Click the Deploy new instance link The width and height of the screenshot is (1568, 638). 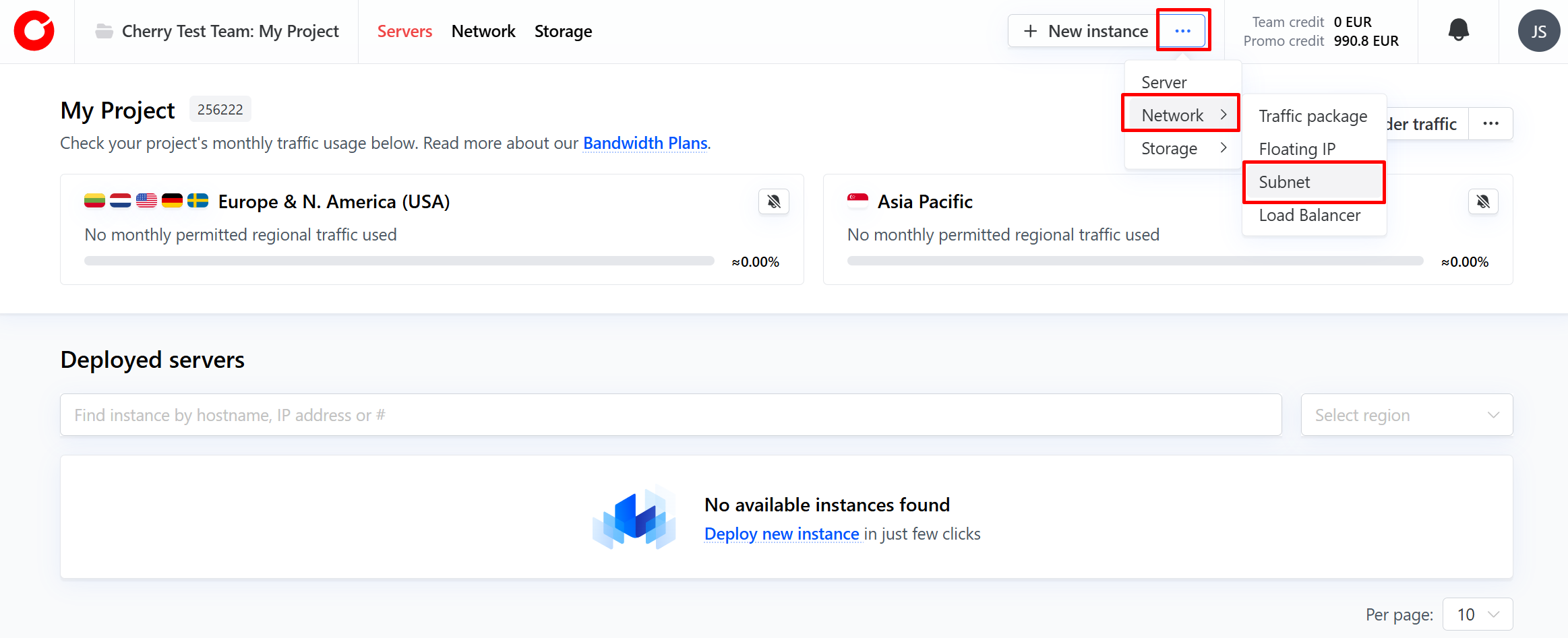coord(781,534)
